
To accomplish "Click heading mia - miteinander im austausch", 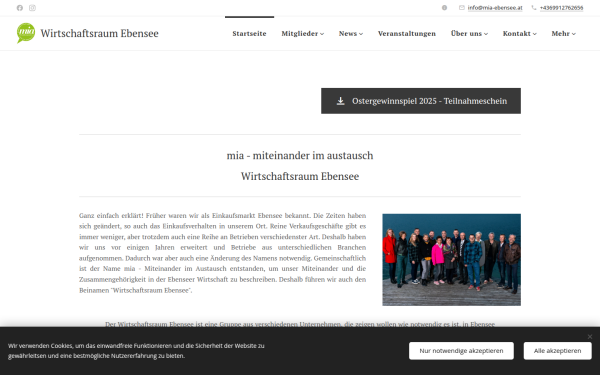I will click(x=300, y=156).
